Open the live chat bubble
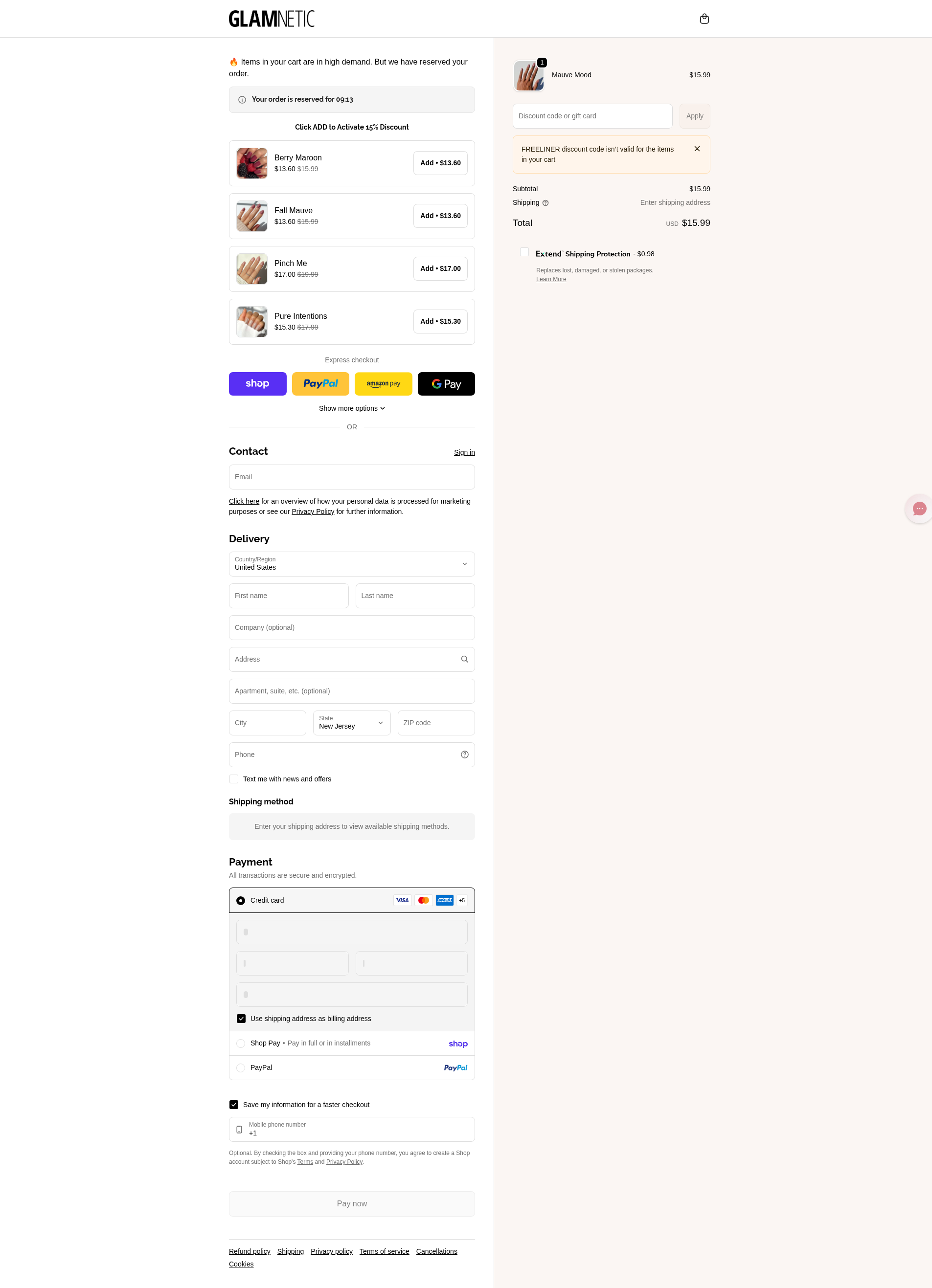The image size is (932, 1288). [x=919, y=509]
